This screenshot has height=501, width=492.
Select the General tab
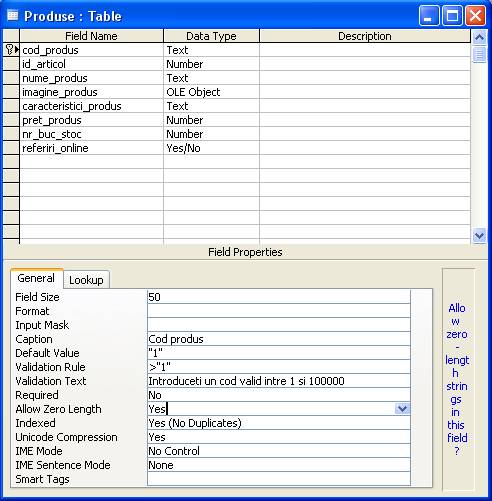click(x=36, y=278)
